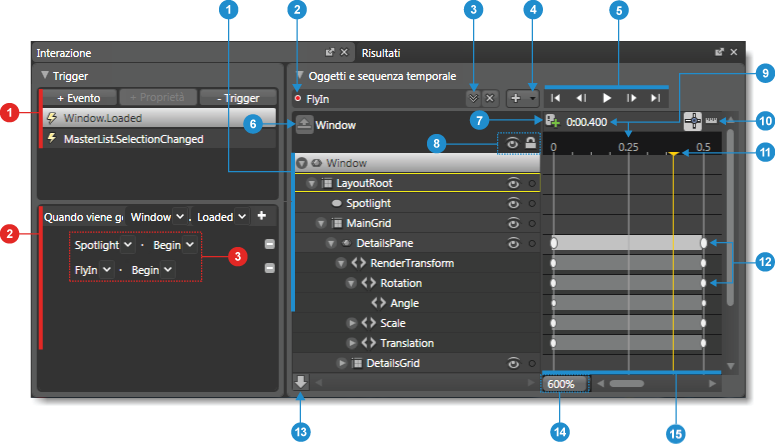The height and width of the screenshot is (444, 775).
Task: Lock the Spotlight element
Action: click(x=532, y=203)
